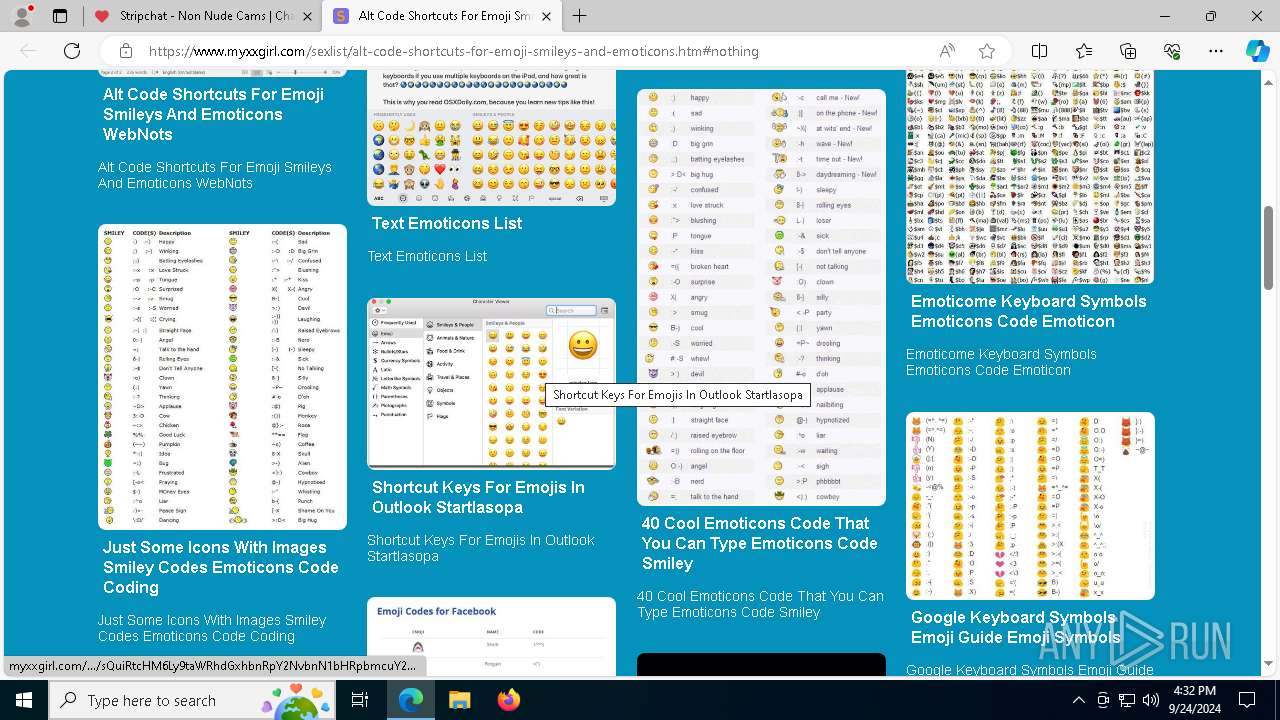The width and height of the screenshot is (1280, 720).
Task: Open Emoticome Keyboard Symbols thumbnail
Action: 1030,177
